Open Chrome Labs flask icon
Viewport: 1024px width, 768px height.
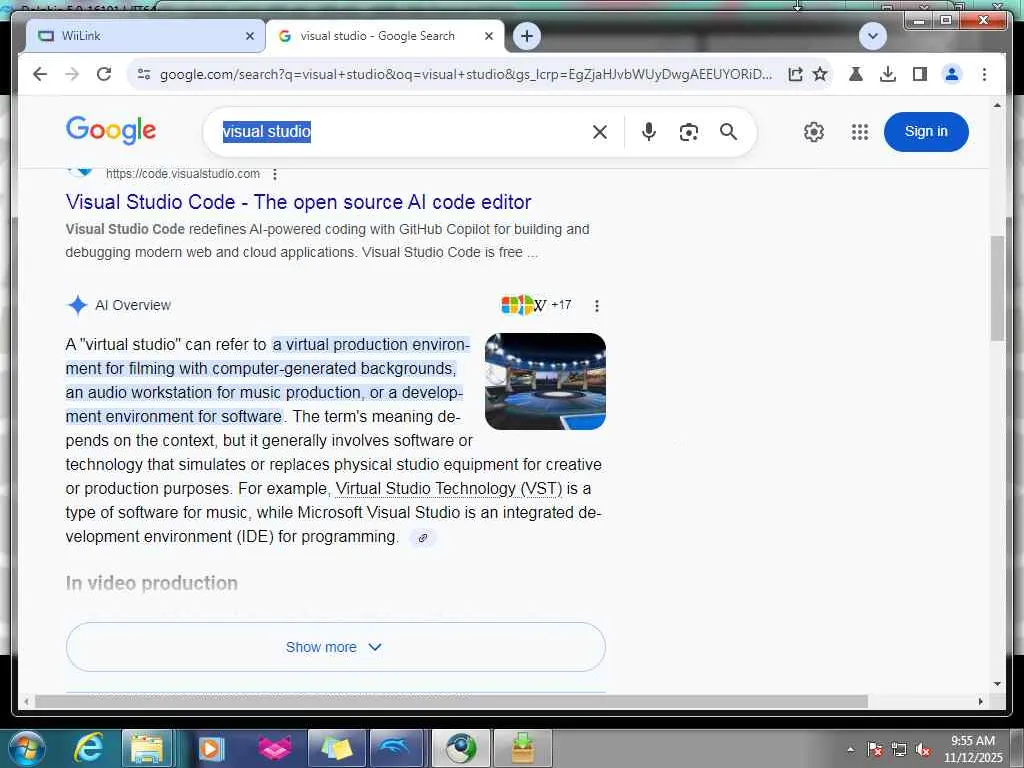pos(856,74)
